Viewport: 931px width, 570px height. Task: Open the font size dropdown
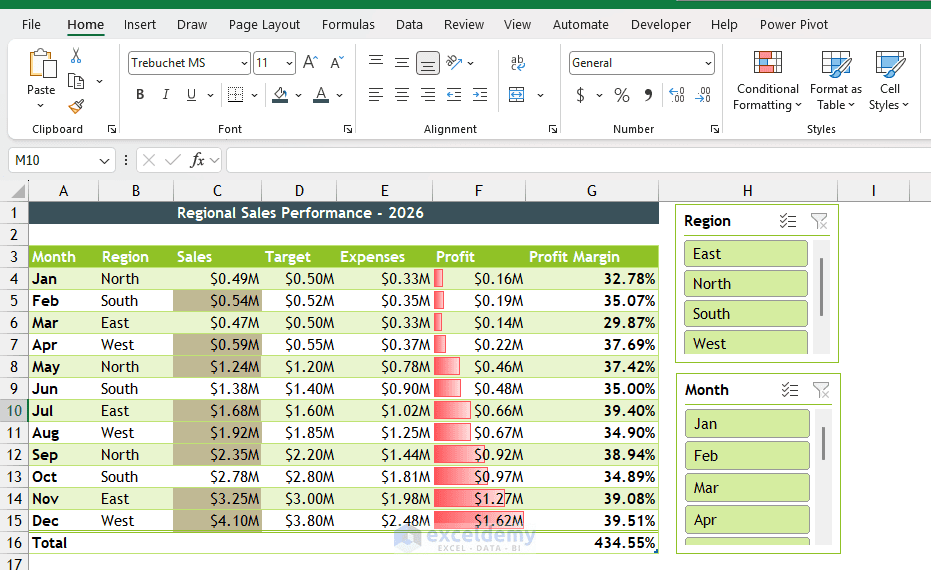click(x=289, y=63)
